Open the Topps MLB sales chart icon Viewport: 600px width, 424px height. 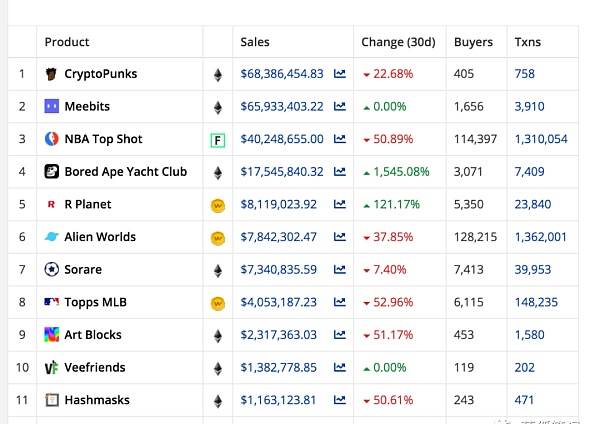[339, 302]
